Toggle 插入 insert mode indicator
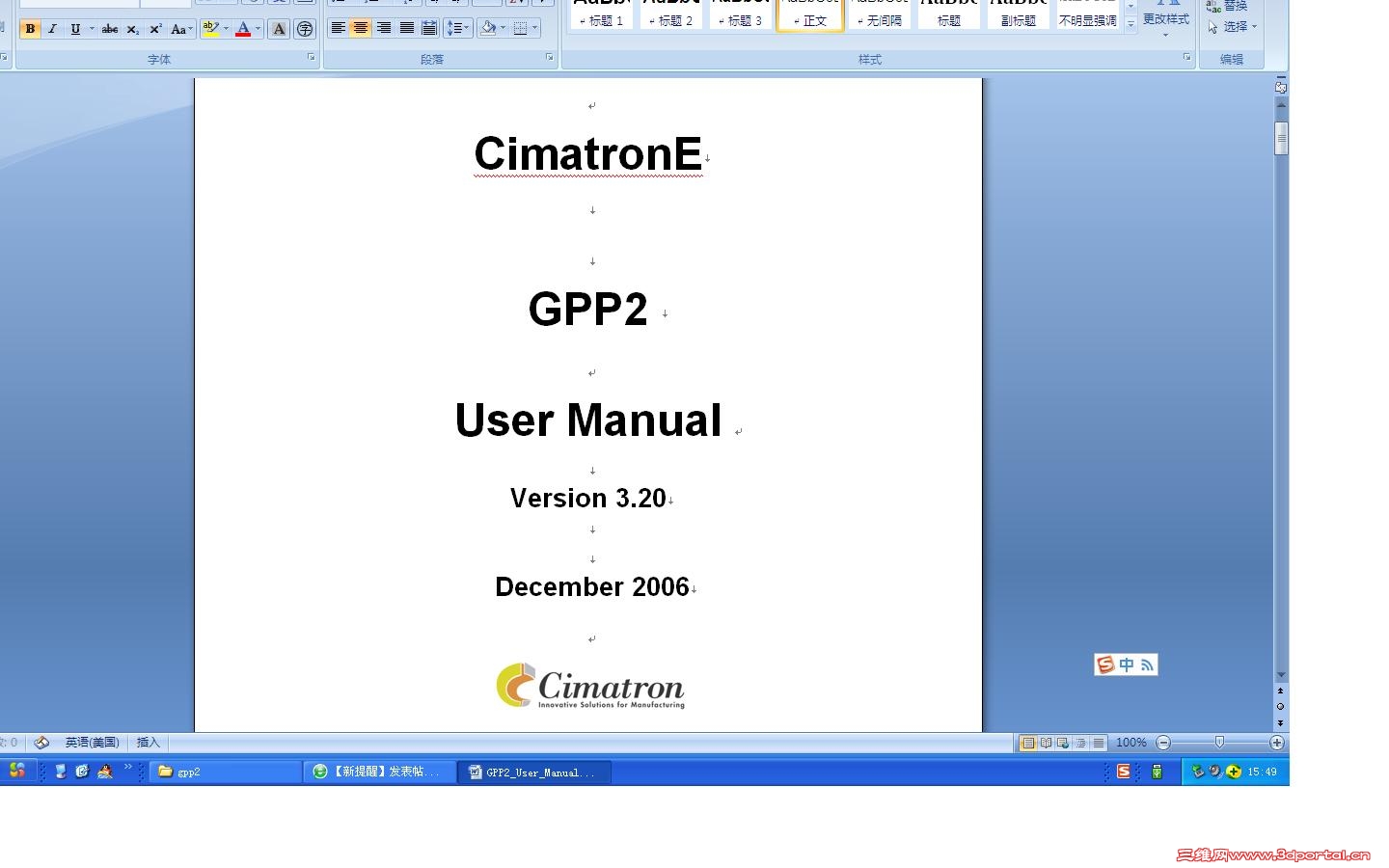The width and height of the screenshot is (1389, 868). click(x=148, y=743)
